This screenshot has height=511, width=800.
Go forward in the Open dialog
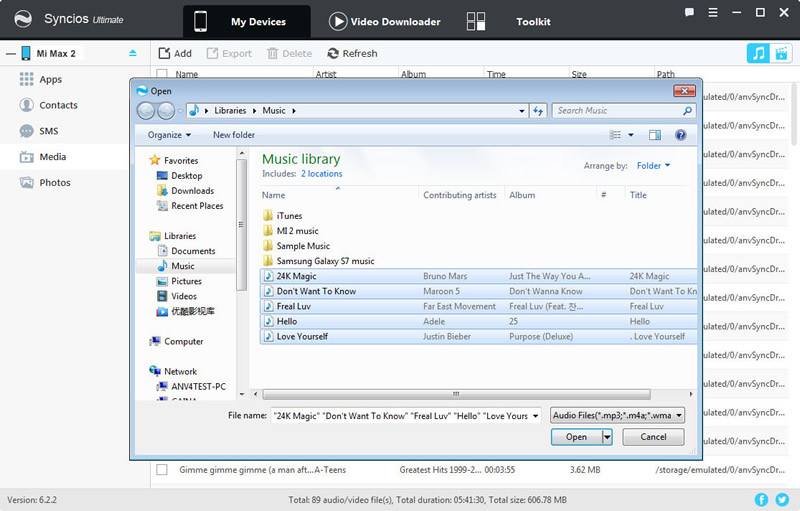click(166, 111)
